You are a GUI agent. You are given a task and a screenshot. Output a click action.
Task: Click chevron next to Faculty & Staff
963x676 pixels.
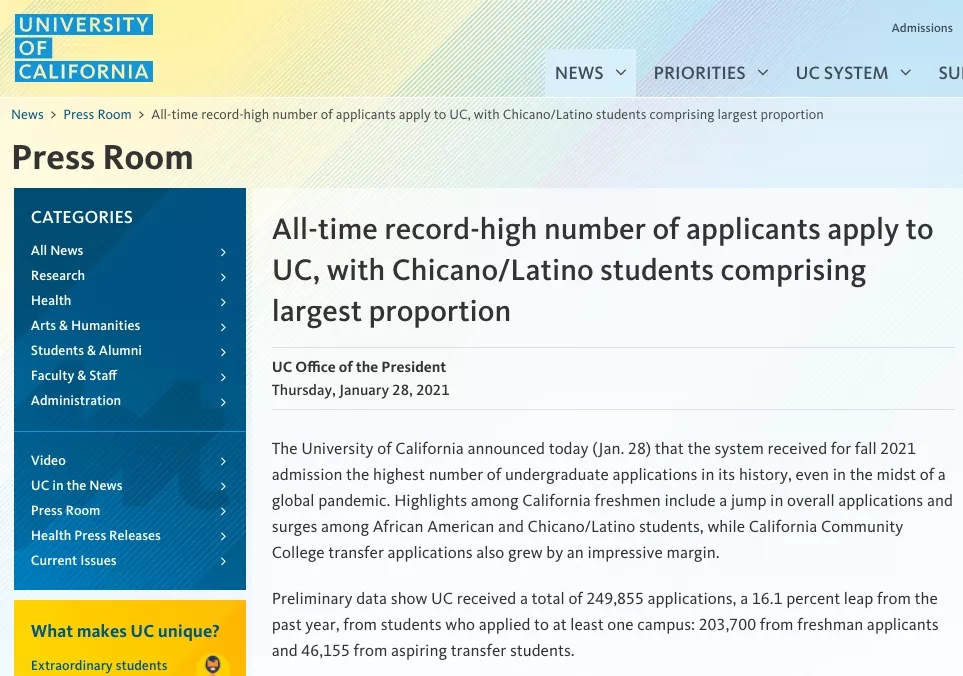223,377
